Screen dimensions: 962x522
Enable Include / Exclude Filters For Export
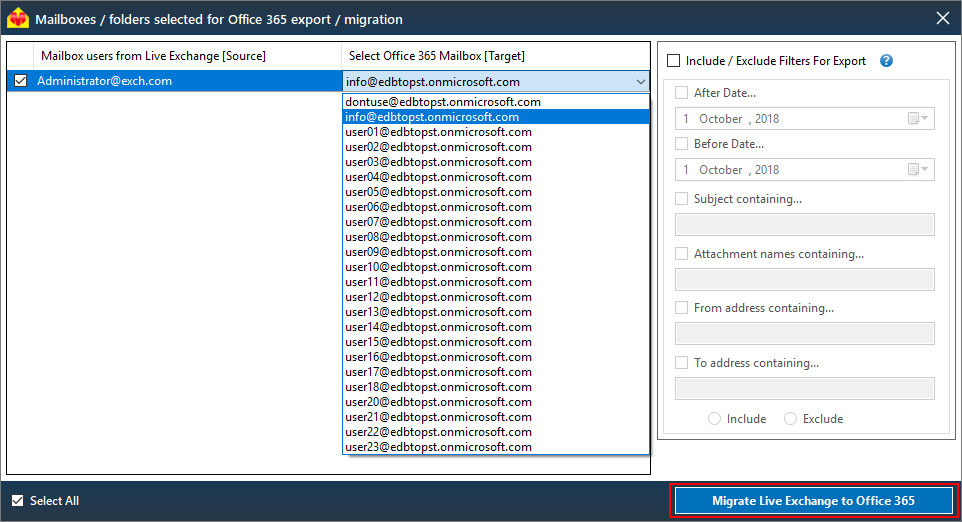tap(674, 61)
